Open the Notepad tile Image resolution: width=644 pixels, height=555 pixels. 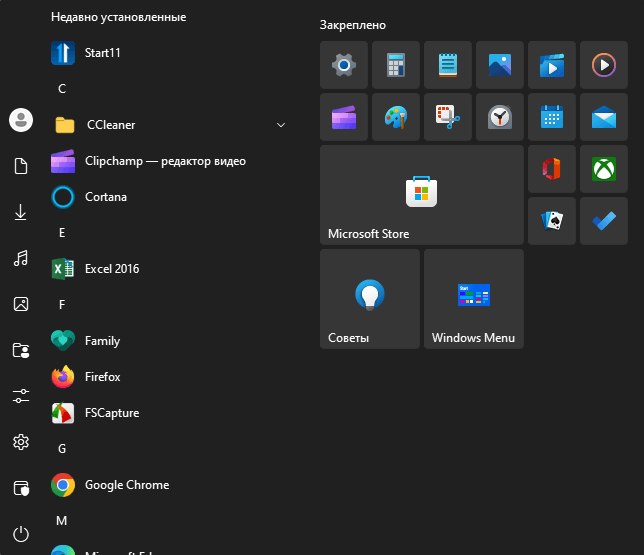coord(448,65)
